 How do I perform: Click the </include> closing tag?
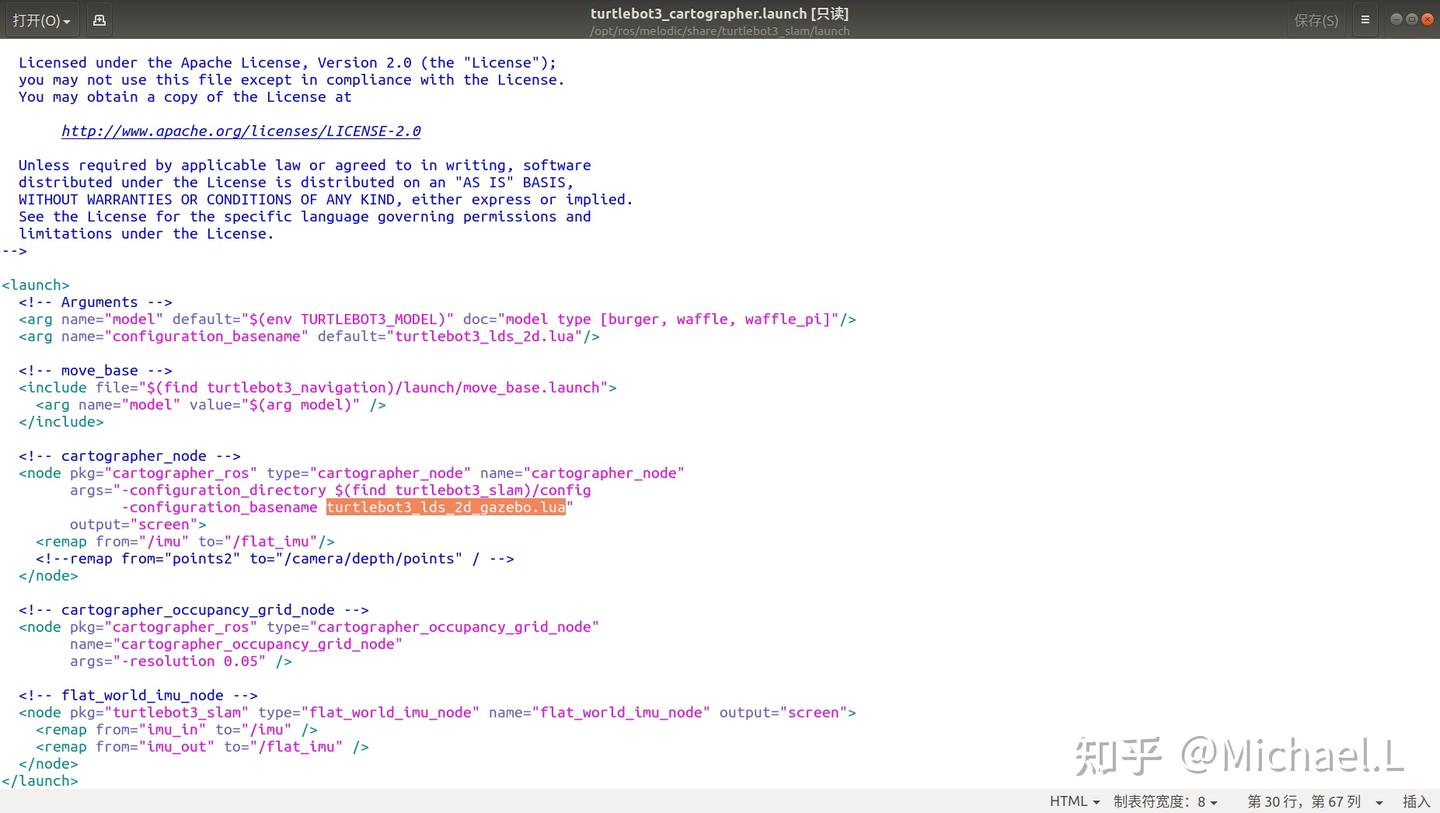pos(61,422)
